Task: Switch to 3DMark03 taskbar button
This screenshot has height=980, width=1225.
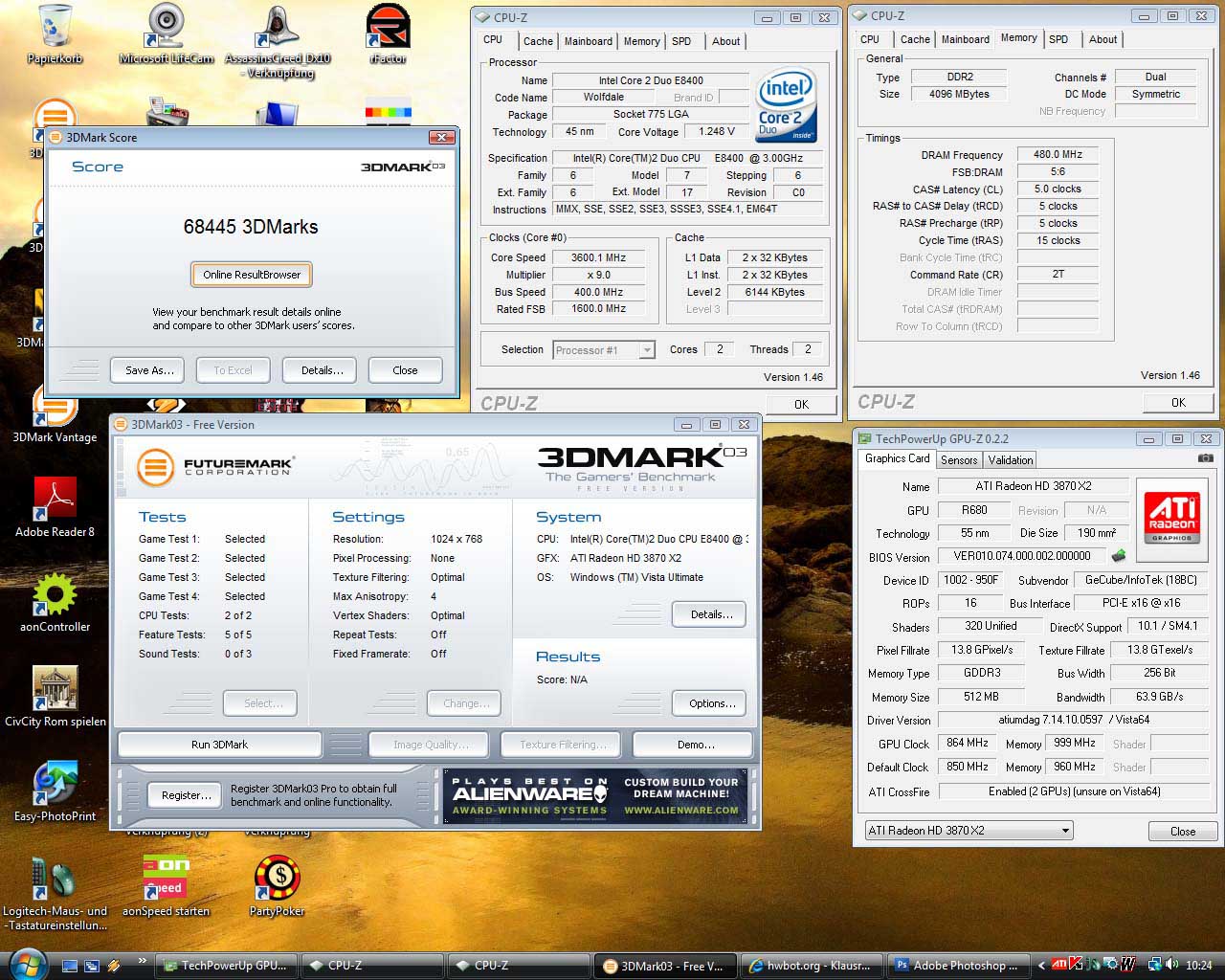Action: tap(664, 966)
